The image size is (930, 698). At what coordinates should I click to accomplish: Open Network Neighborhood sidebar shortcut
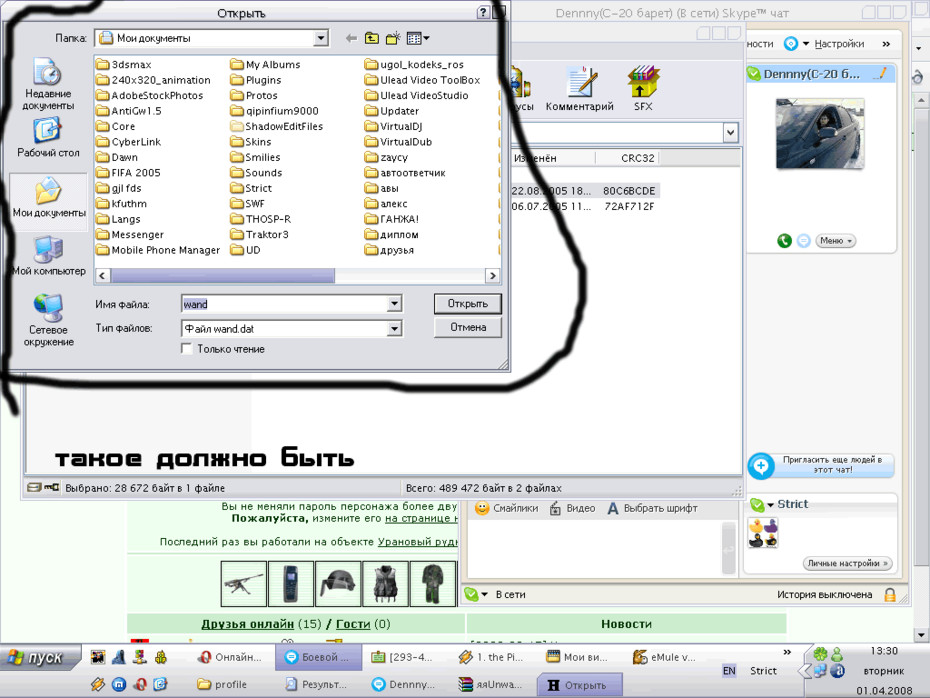tap(48, 320)
